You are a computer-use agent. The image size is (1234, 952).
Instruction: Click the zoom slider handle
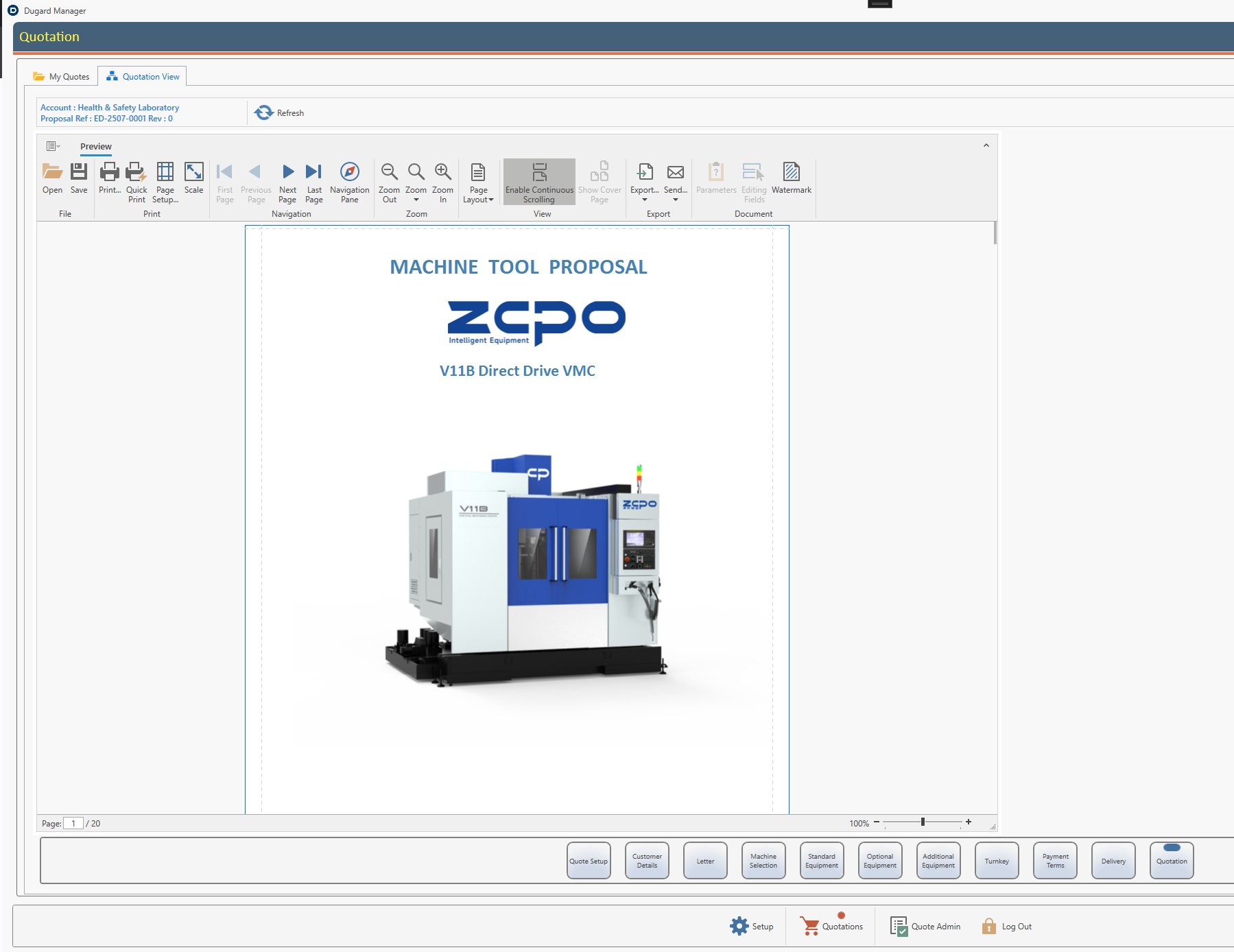tap(923, 822)
